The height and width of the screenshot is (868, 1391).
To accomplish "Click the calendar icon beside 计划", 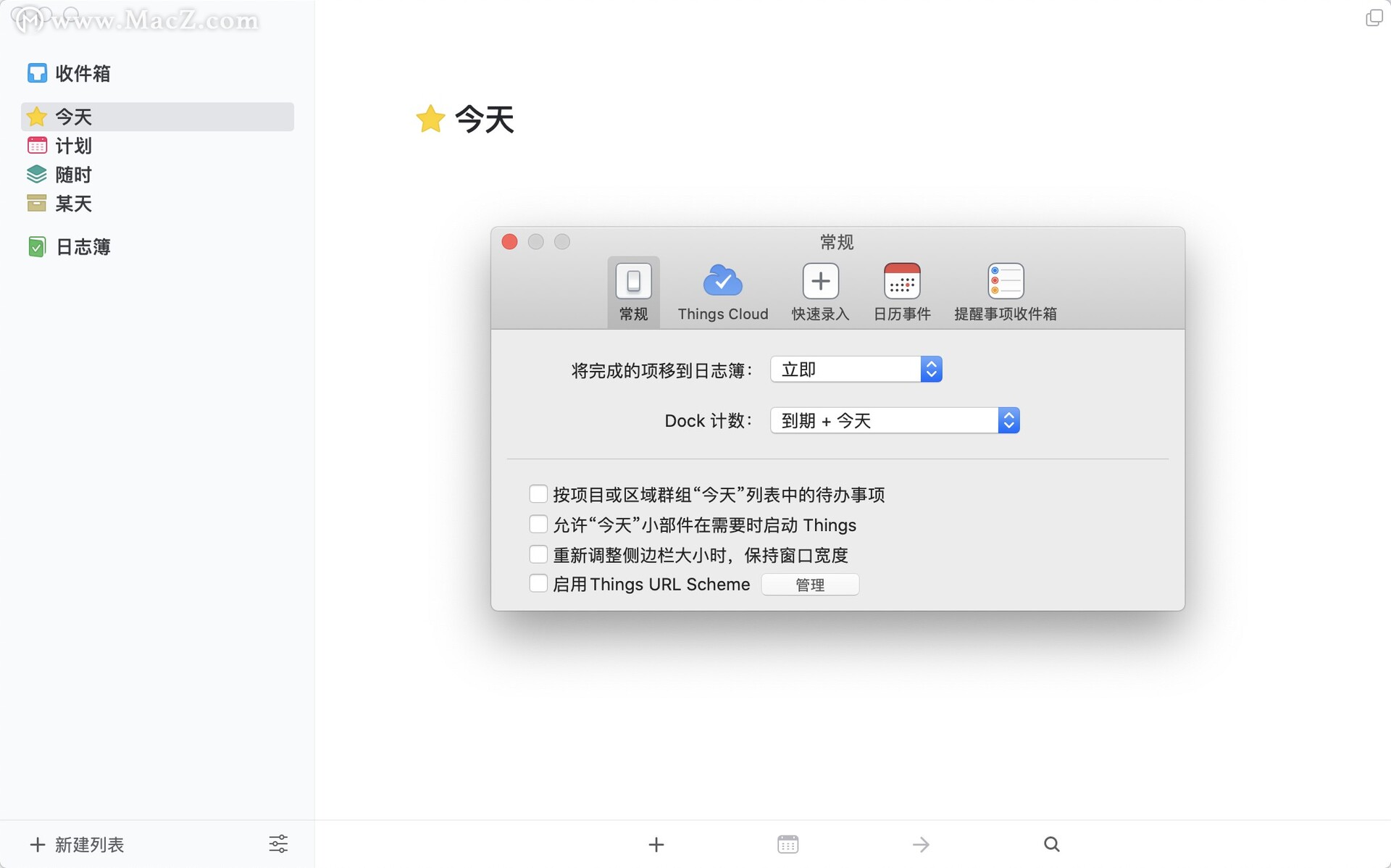I will (37, 146).
